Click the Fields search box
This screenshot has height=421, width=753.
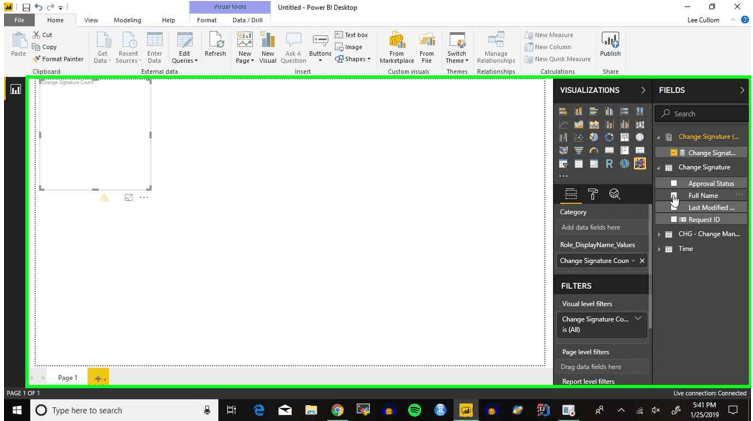pyautogui.click(x=701, y=114)
